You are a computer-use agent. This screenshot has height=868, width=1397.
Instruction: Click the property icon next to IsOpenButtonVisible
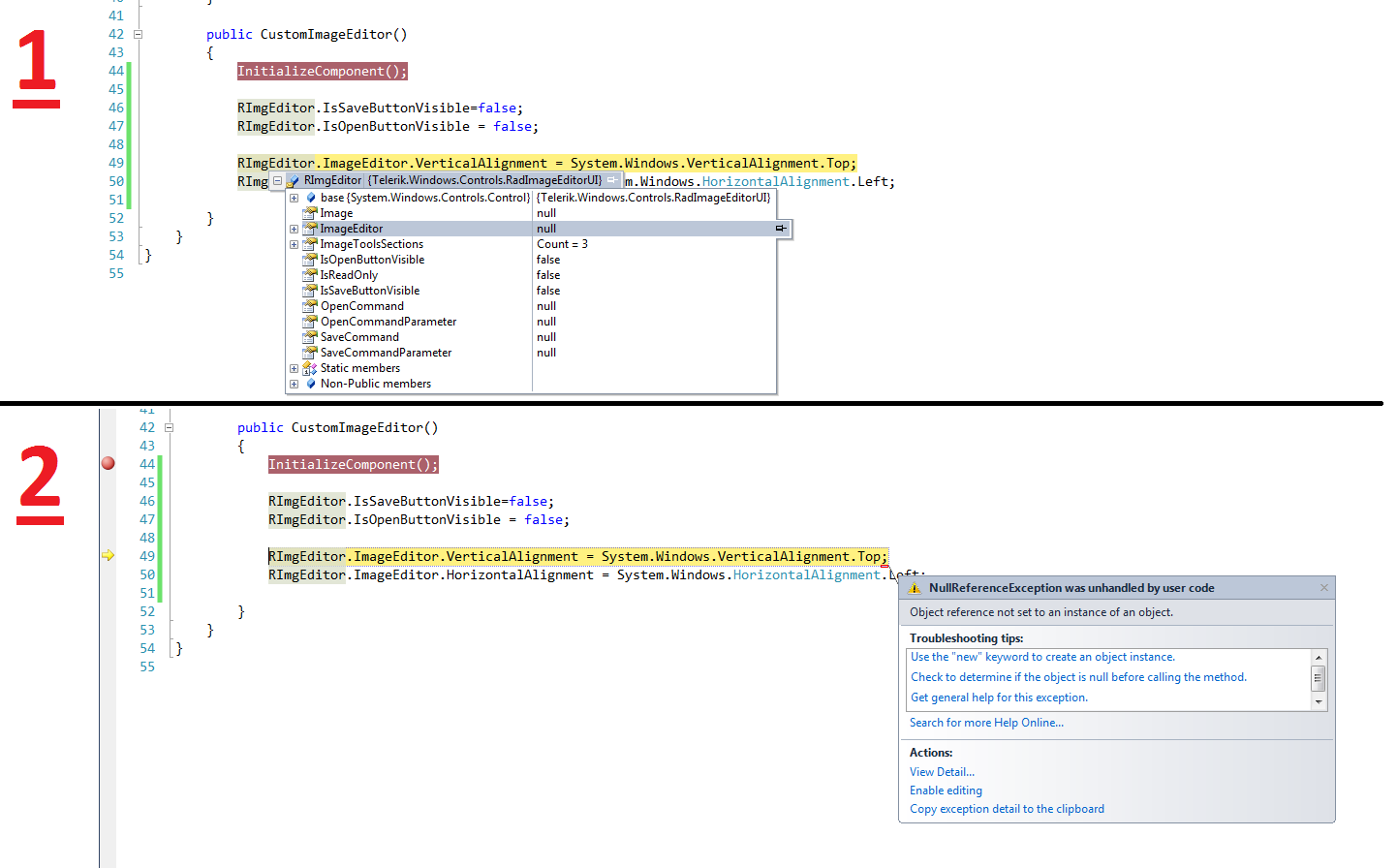(310, 260)
